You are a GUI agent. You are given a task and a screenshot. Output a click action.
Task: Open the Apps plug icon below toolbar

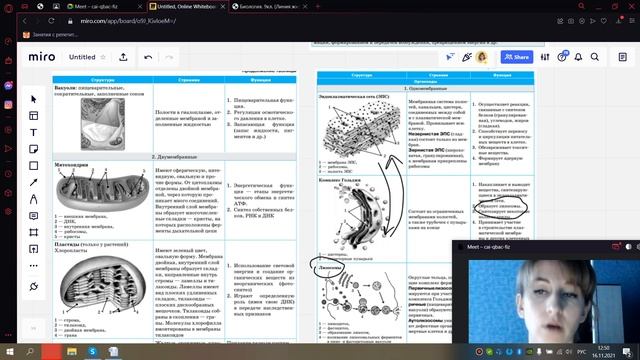(x=34, y=287)
